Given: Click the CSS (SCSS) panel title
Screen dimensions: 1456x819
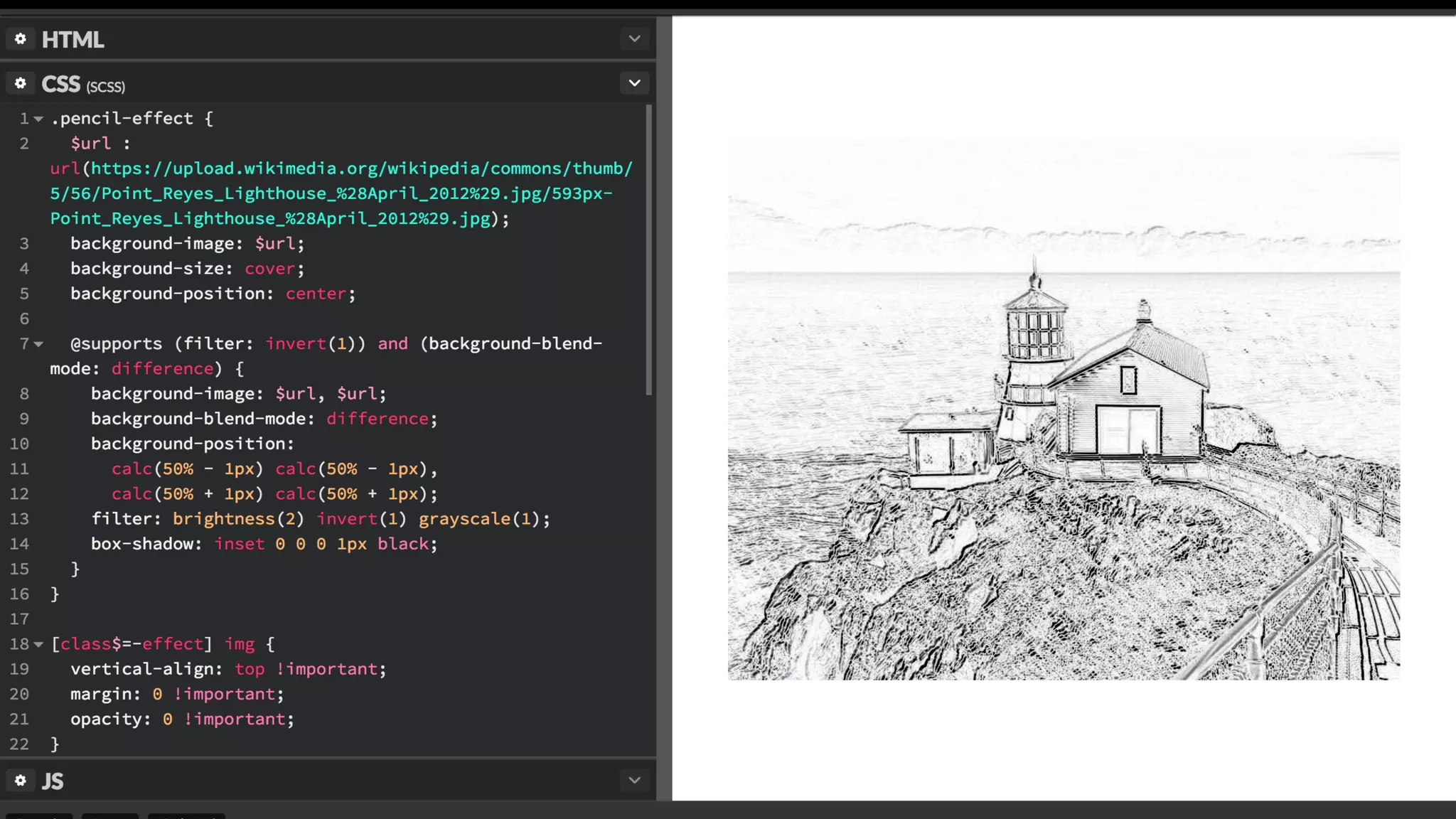Looking at the screenshot, I should pyautogui.click(x=82, y=85).
